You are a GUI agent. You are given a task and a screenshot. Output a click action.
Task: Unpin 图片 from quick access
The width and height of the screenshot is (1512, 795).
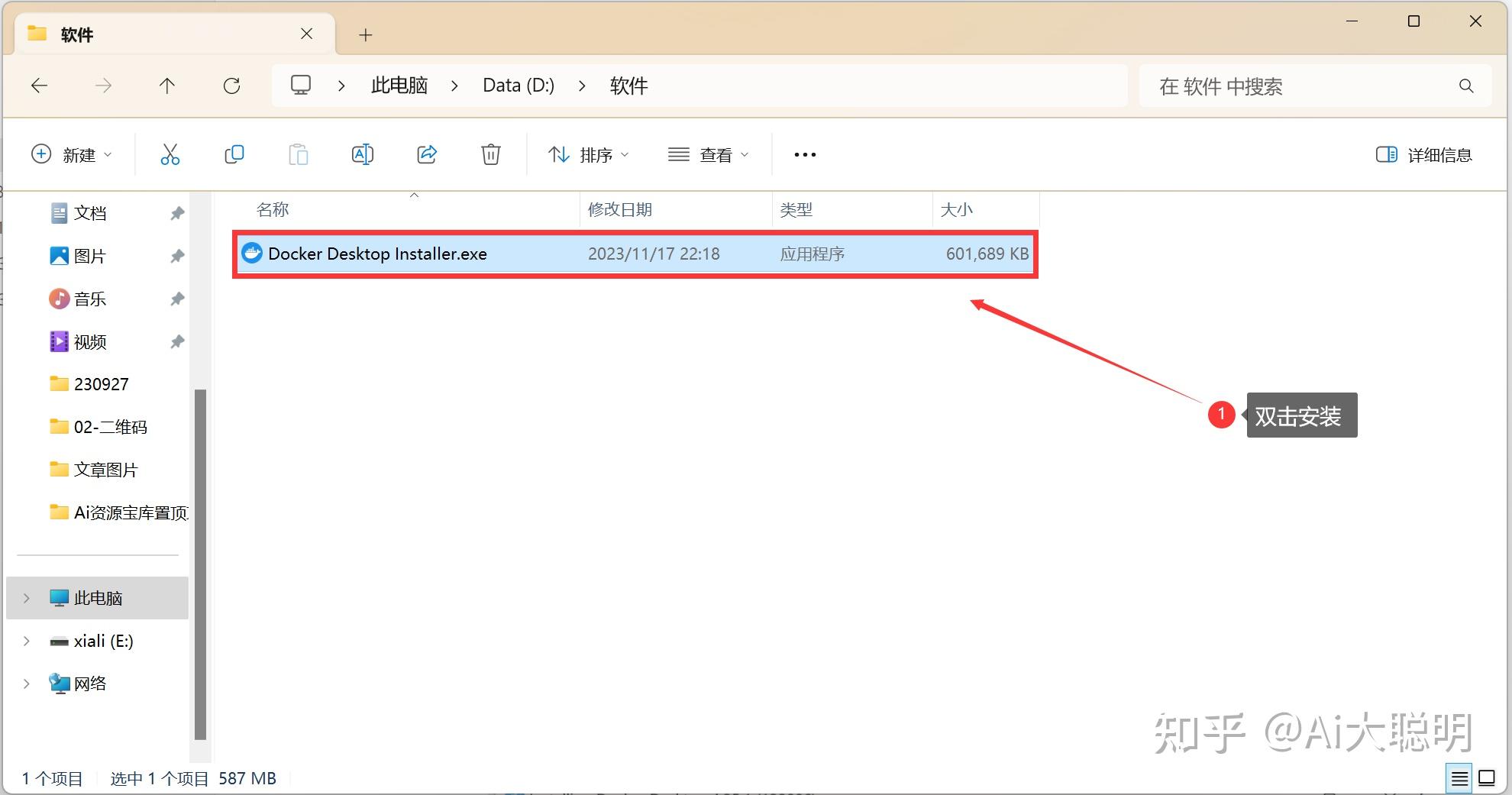pyautogui.click(x=177, y=256)
